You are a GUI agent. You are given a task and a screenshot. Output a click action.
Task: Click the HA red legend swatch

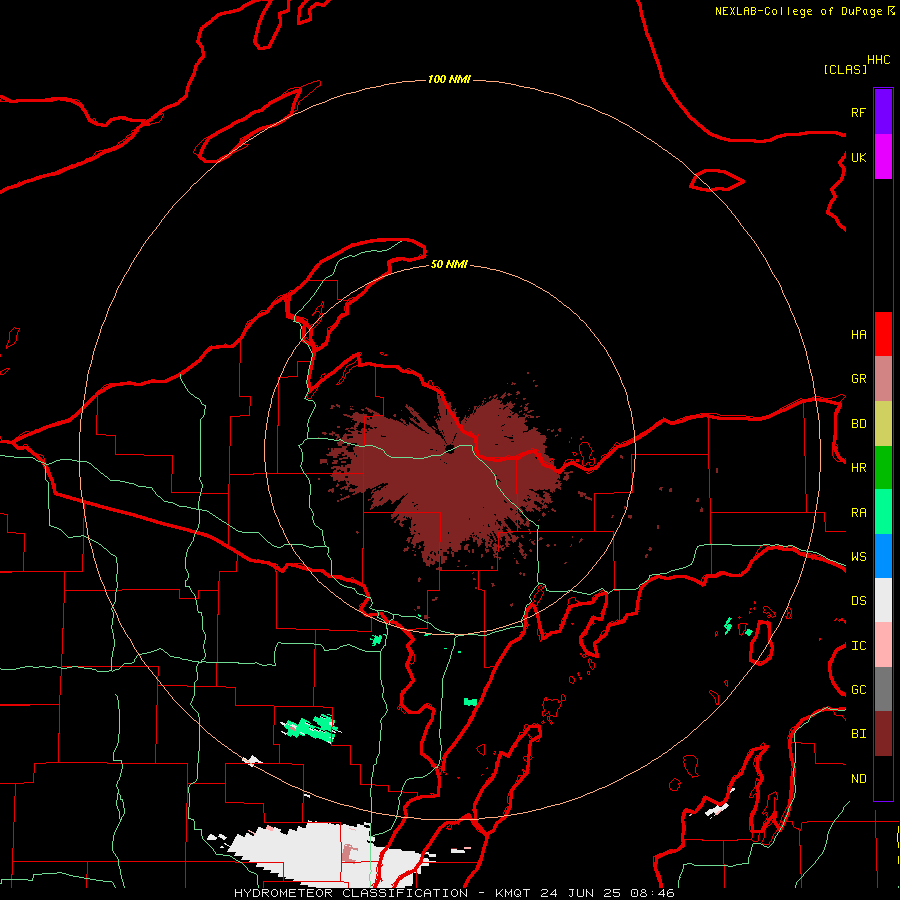pos(883,334)
